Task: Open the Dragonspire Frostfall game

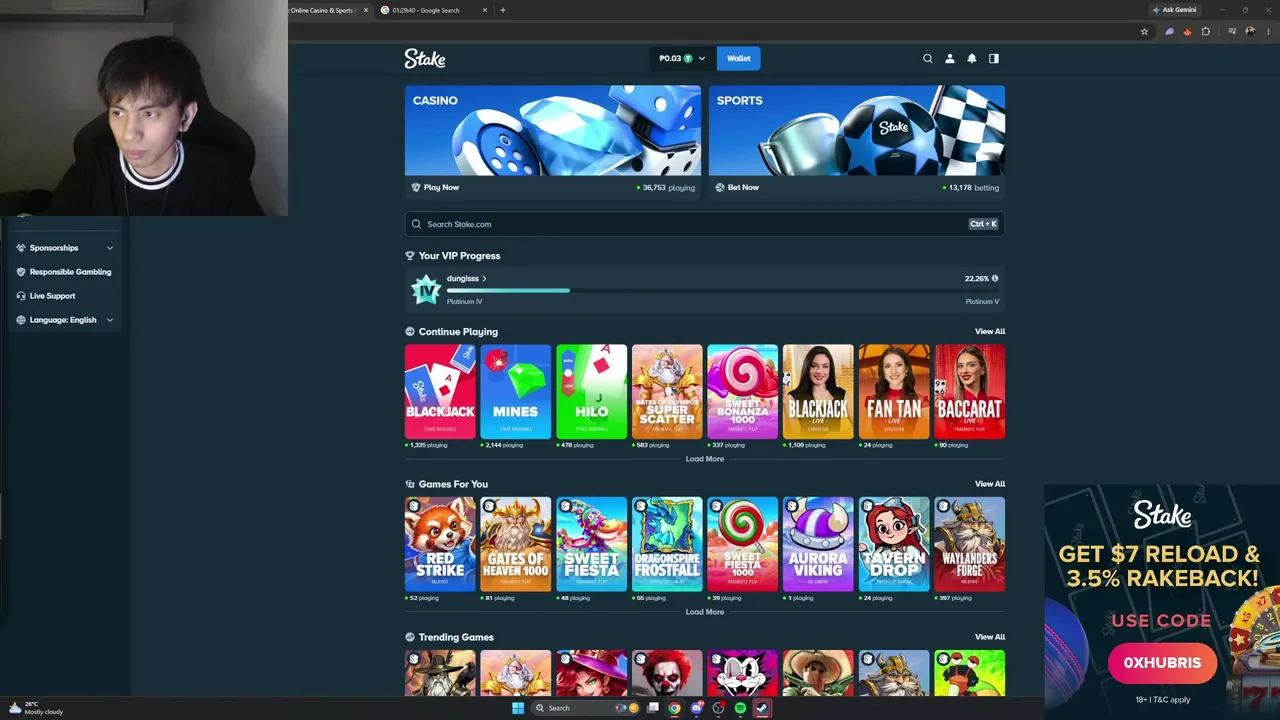Action: [x=667, y=545]
